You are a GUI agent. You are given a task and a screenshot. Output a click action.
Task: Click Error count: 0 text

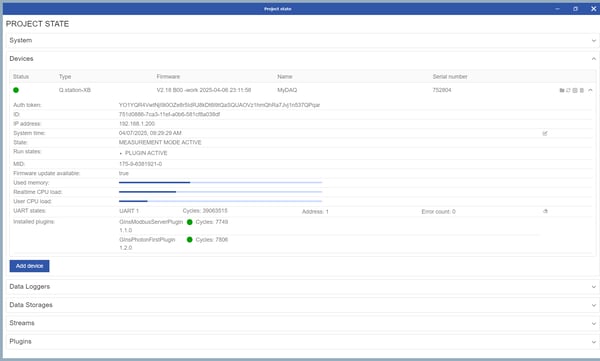point(439,212)
